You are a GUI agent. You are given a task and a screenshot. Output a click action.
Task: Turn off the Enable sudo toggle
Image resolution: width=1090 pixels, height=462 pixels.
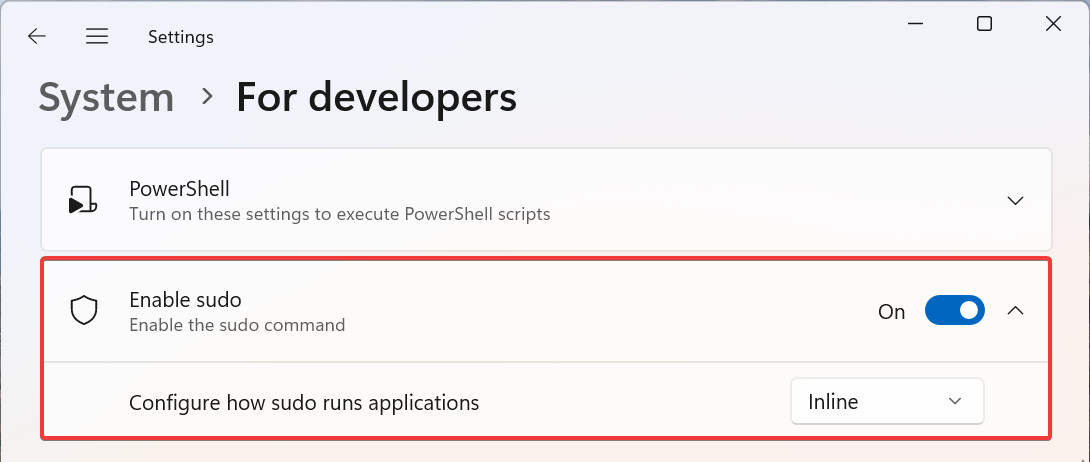click(955, 311)
